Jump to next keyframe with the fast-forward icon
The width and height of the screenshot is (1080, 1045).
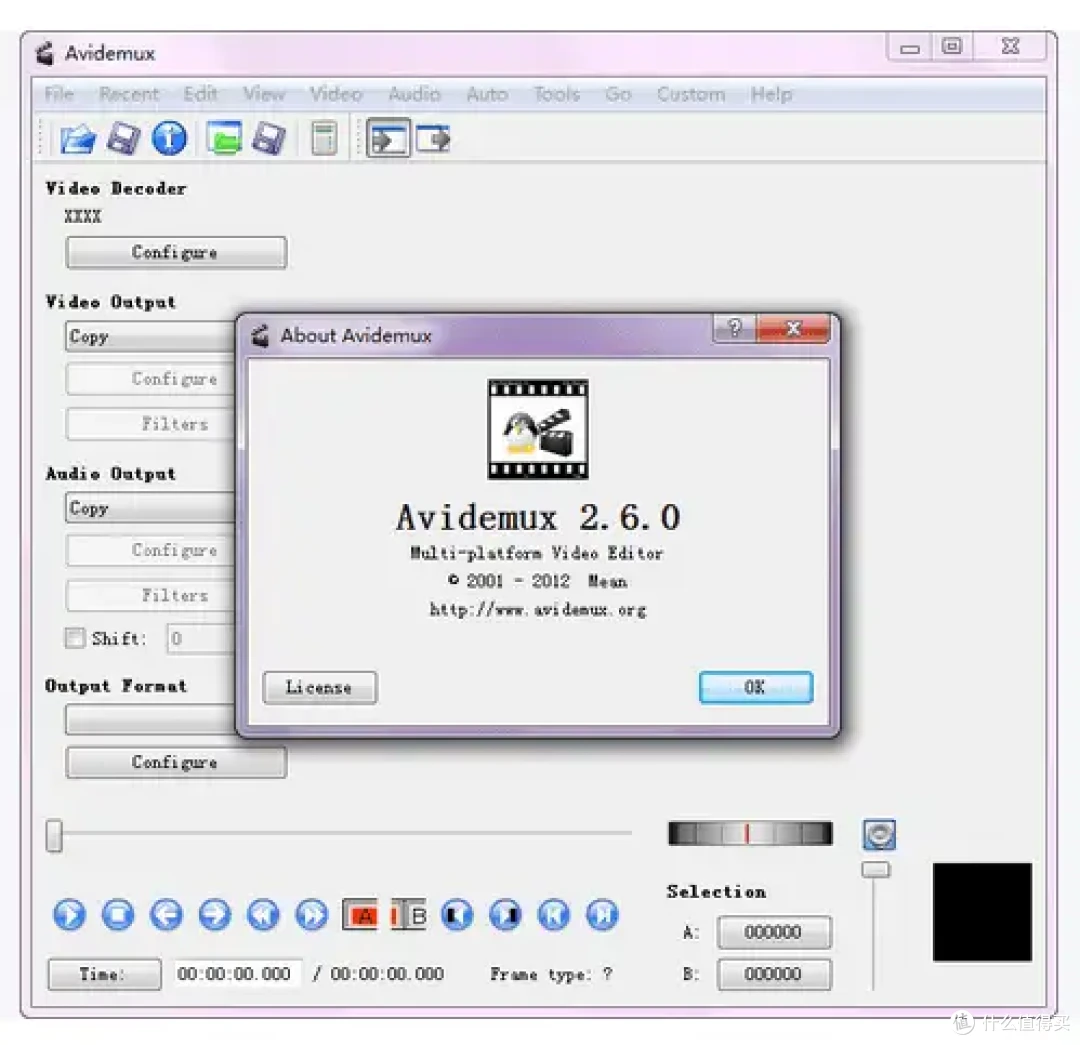coord(312,915)
